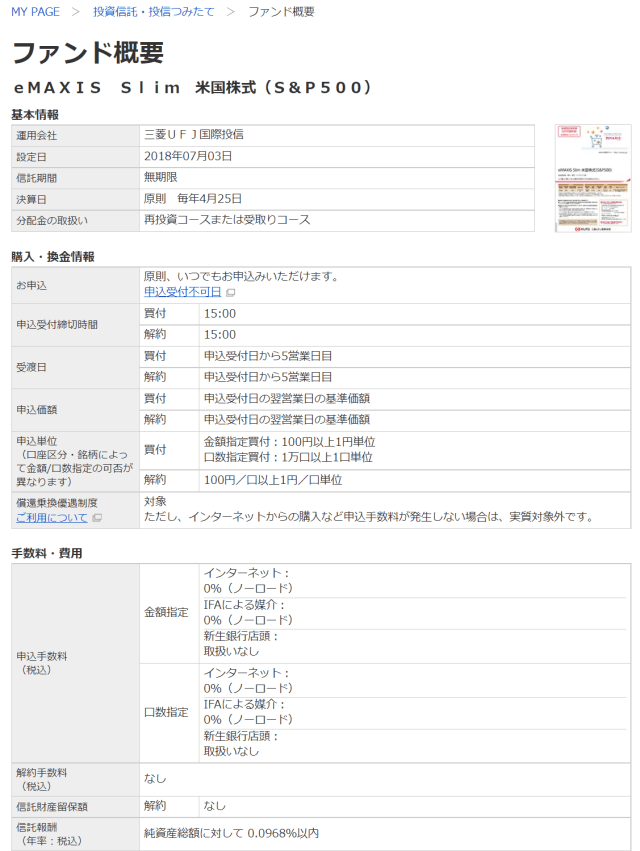
Task: Click the 申込単位 row label
Action: point(74,461)
